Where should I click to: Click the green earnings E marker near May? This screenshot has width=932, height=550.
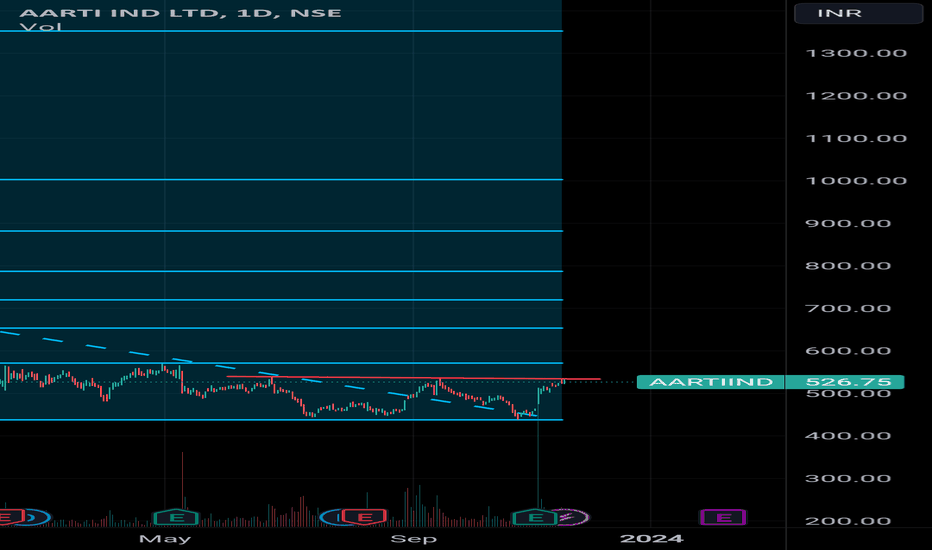click(176, 517)
